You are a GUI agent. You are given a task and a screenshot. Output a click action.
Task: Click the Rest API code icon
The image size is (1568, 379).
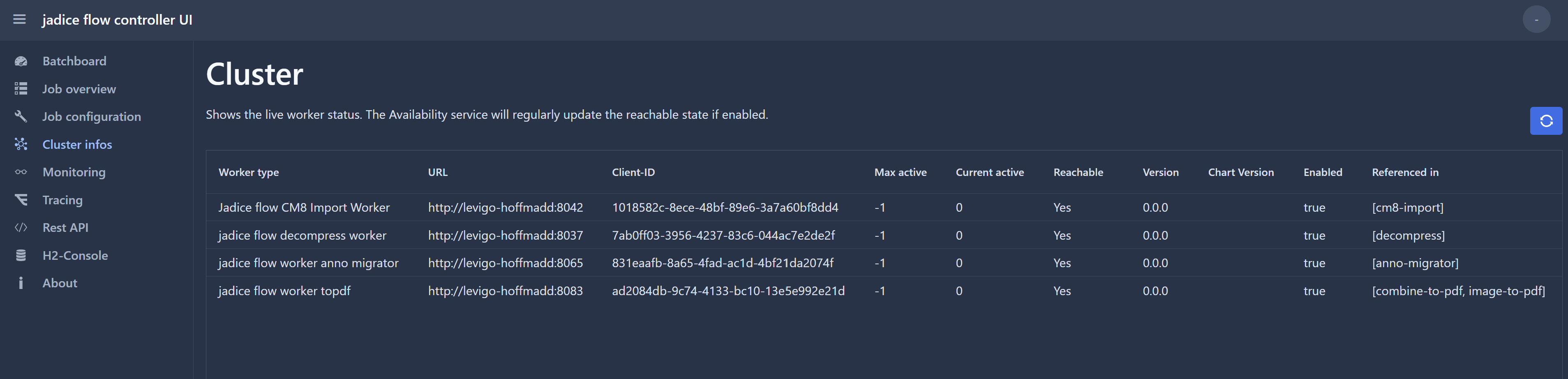(21, 227)
